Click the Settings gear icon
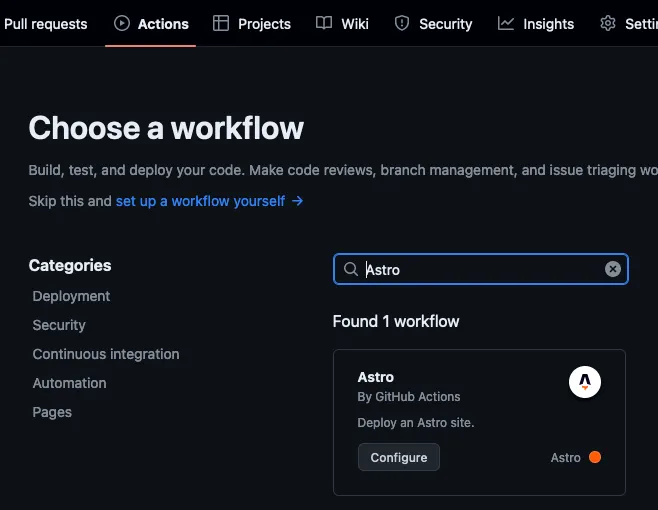Screen dimensions: 658x510 (x=608, y=23)
